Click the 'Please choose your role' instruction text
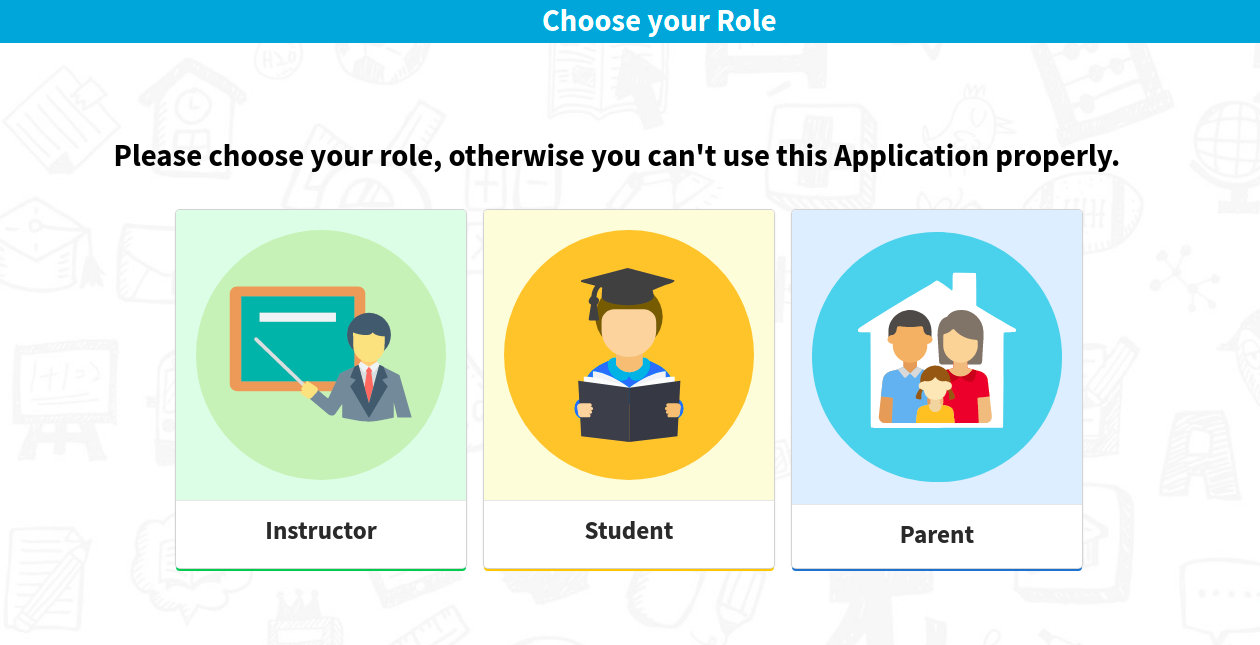This screenshot has width=1260, height=645. 616,156
